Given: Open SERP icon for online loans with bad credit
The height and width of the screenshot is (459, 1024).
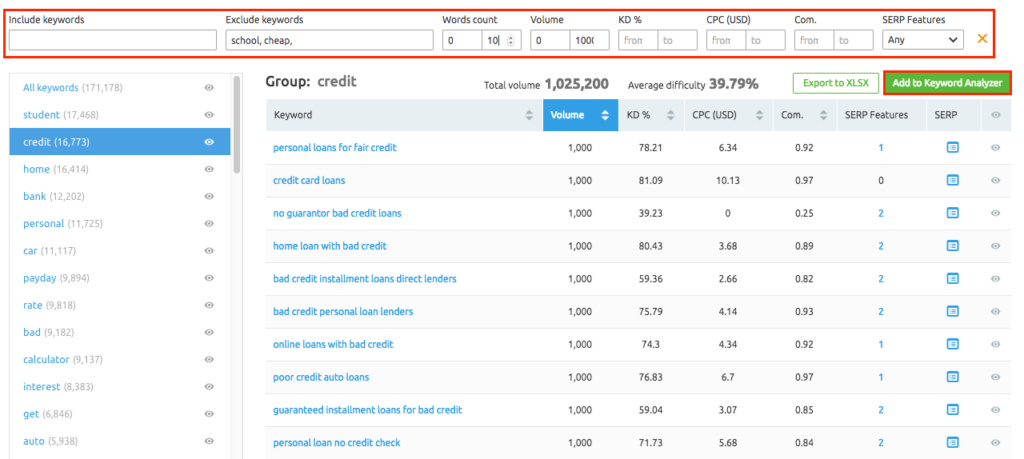Looking at the screenshot, I should 952,344.
